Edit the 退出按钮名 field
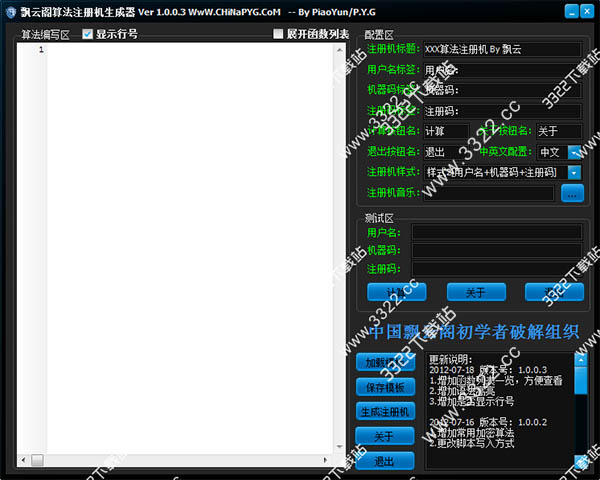The width and height of the screenshot is (600, 480). [x=446, y=152]
